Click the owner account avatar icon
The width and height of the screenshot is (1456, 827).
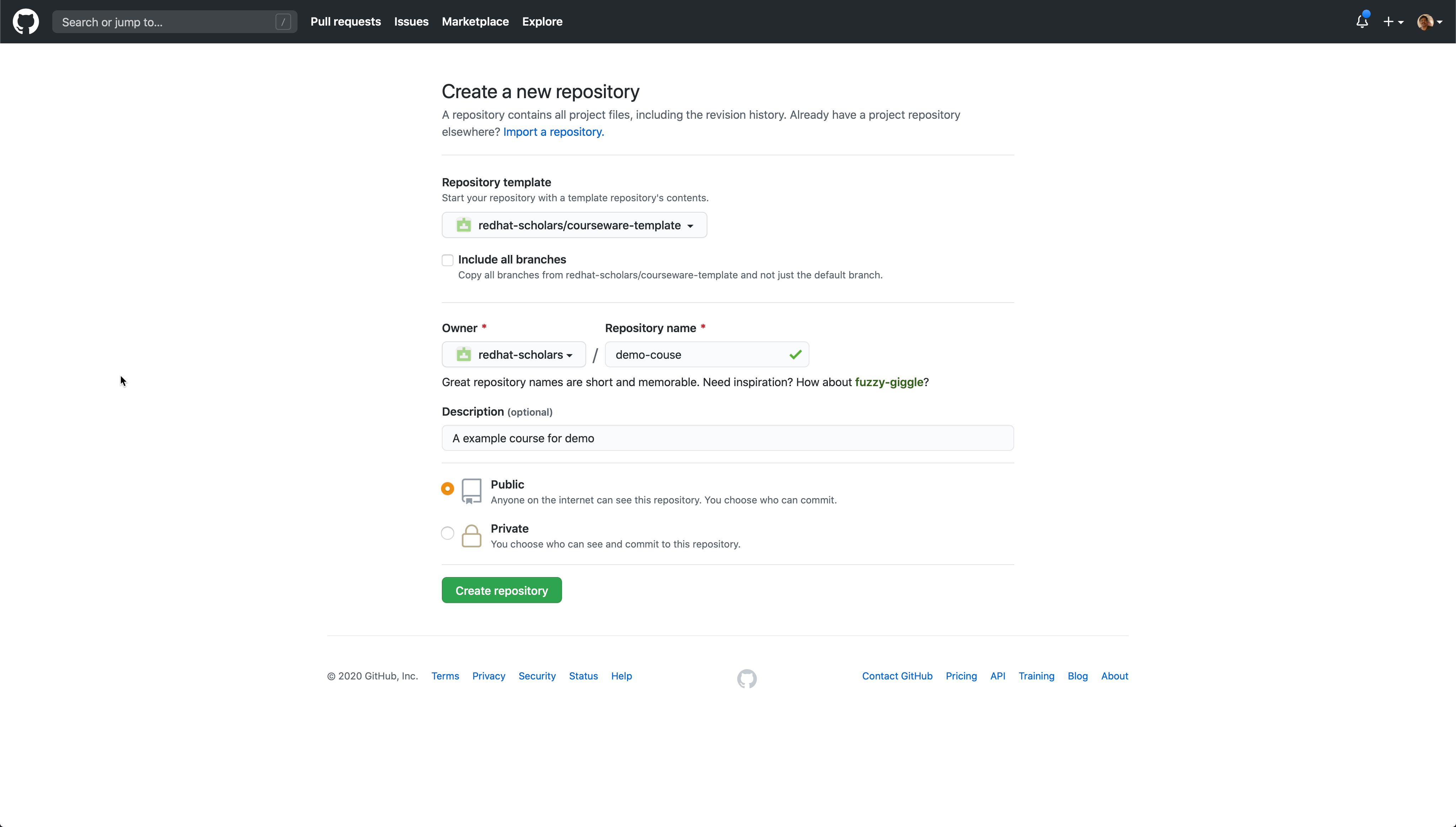pos(463,354)
